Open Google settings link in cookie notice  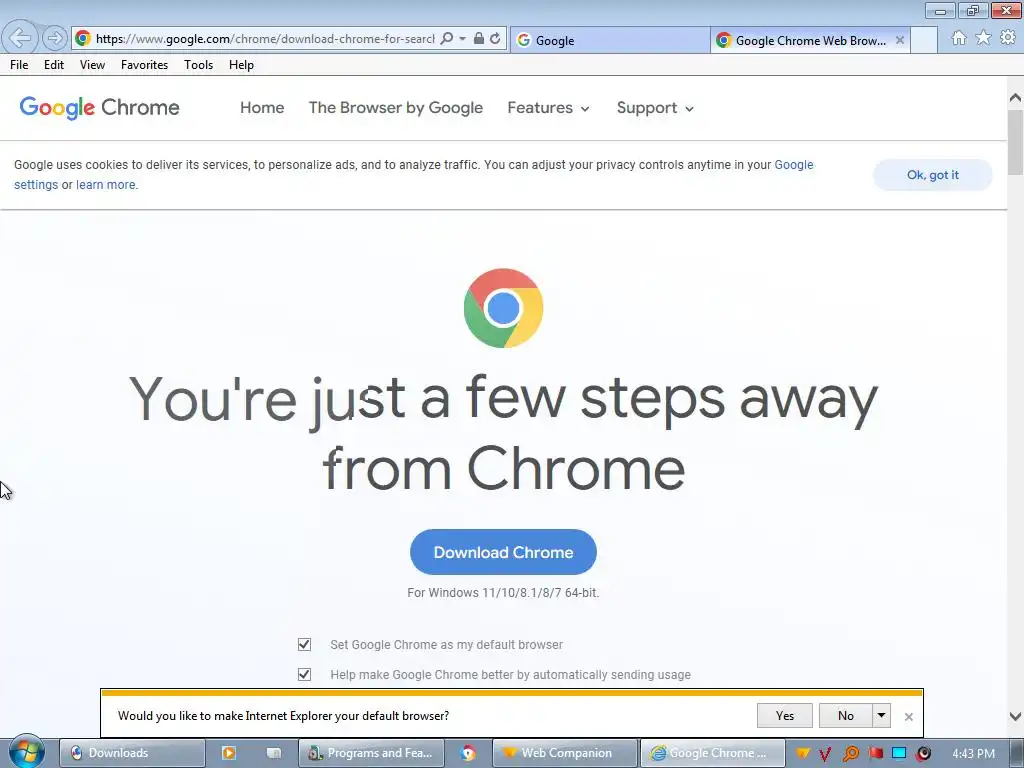793,165
